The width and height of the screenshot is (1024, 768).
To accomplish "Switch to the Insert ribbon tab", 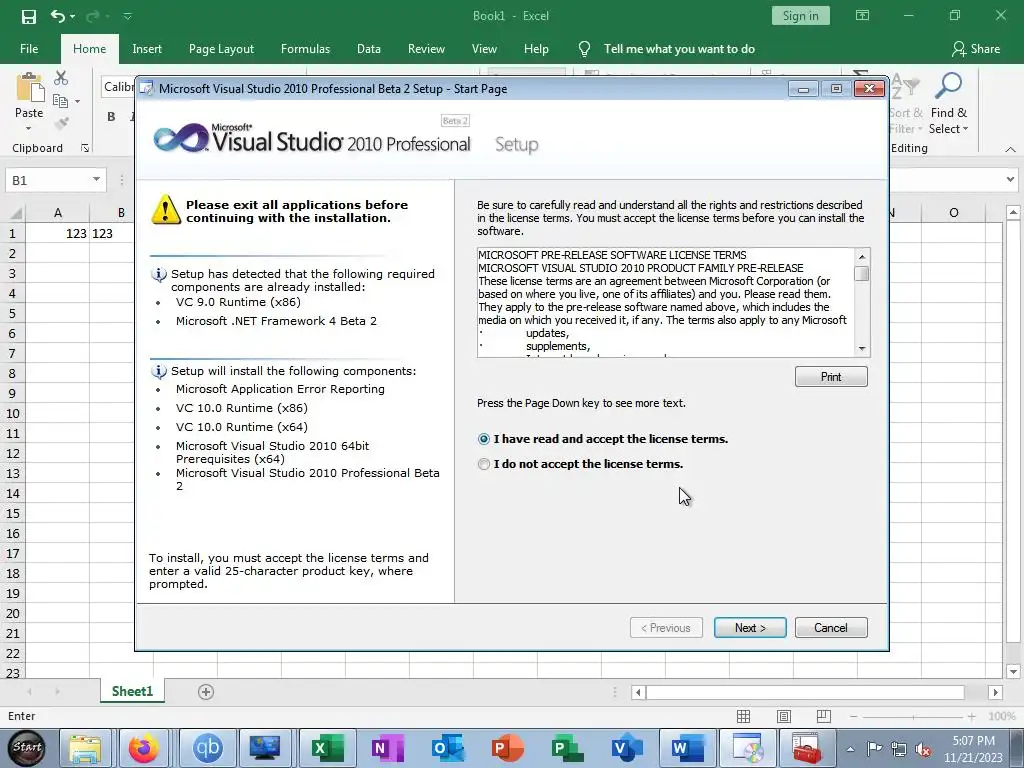I will click(x=147, y=49).
